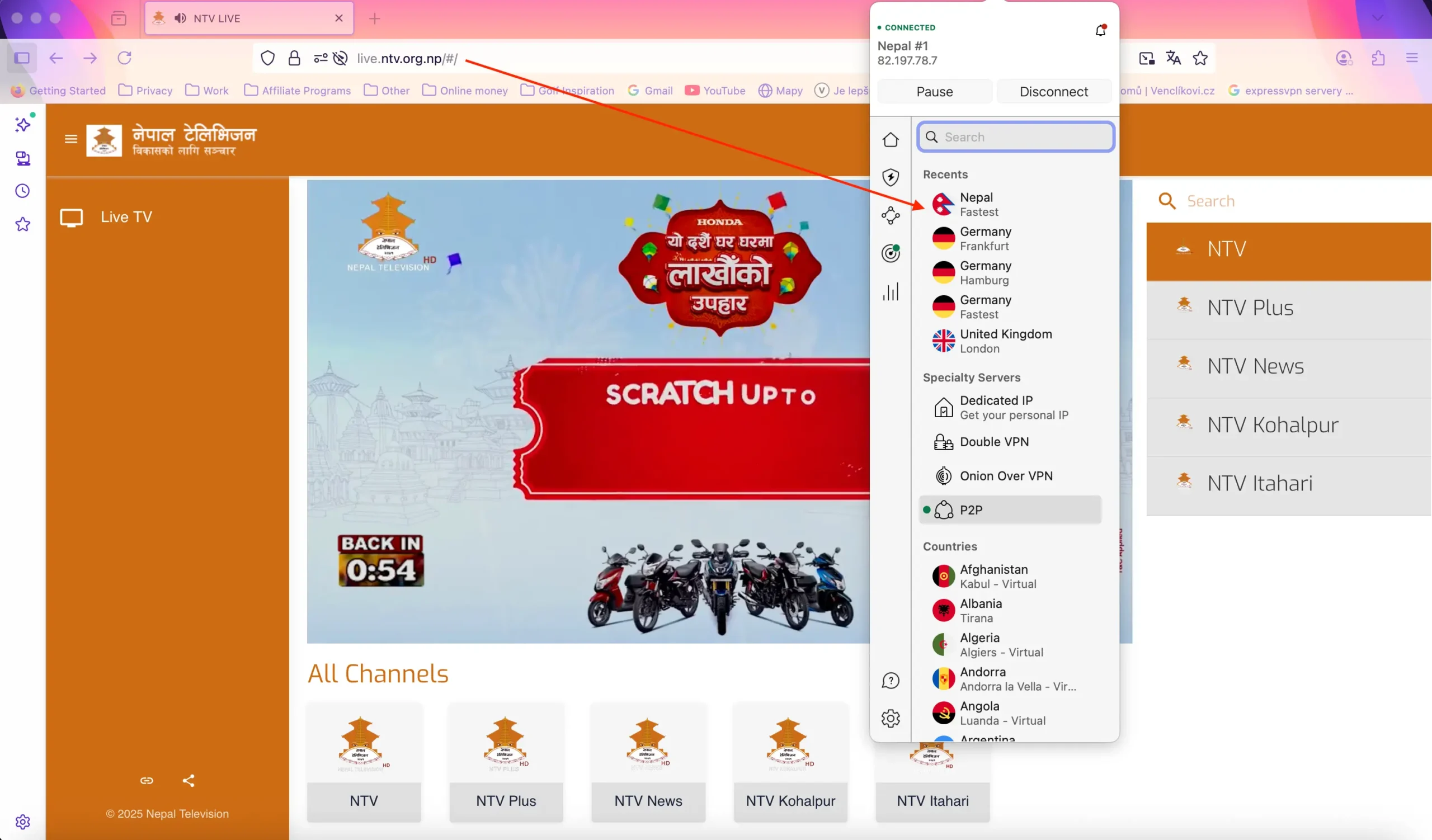Open history clock icon in browser sidebar
The height and width of the screenshot is (840, 1432).
point(23,191)
